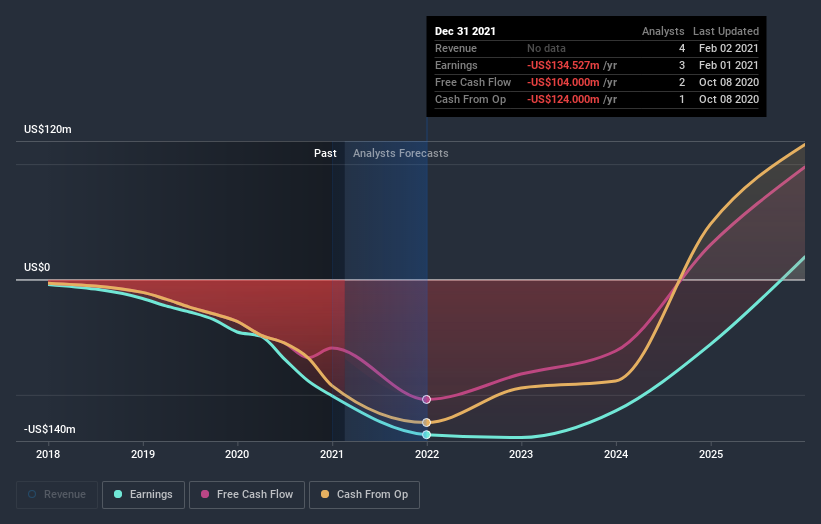Toggle the Cash From Op legend button
The height and width of the screenshot is (524, 821).
coord(364,495)
